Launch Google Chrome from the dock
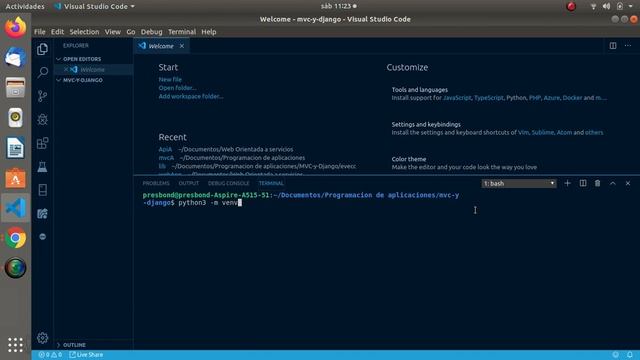The height and width of the screenshot is (360, 640). (16, 238)
